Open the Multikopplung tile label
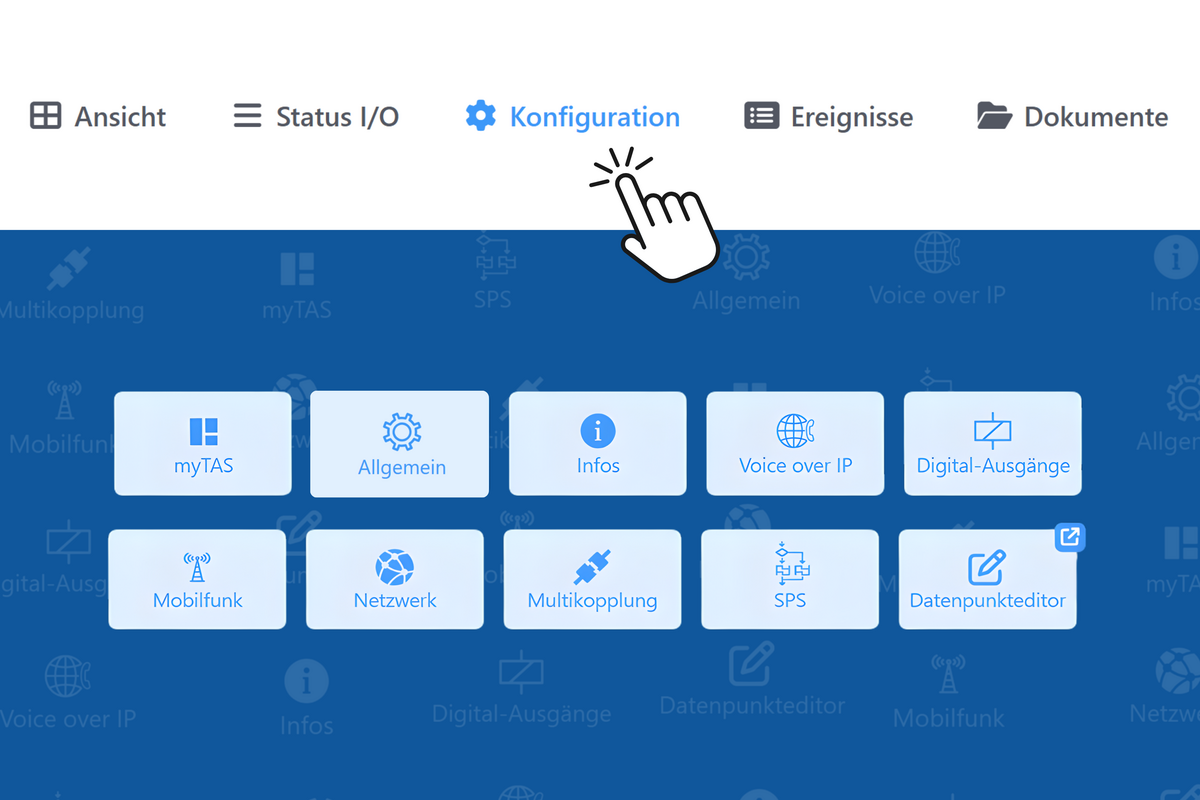The height and width of the screenshot is (800, 1200). pyautogui.click(x=592, y=601)
